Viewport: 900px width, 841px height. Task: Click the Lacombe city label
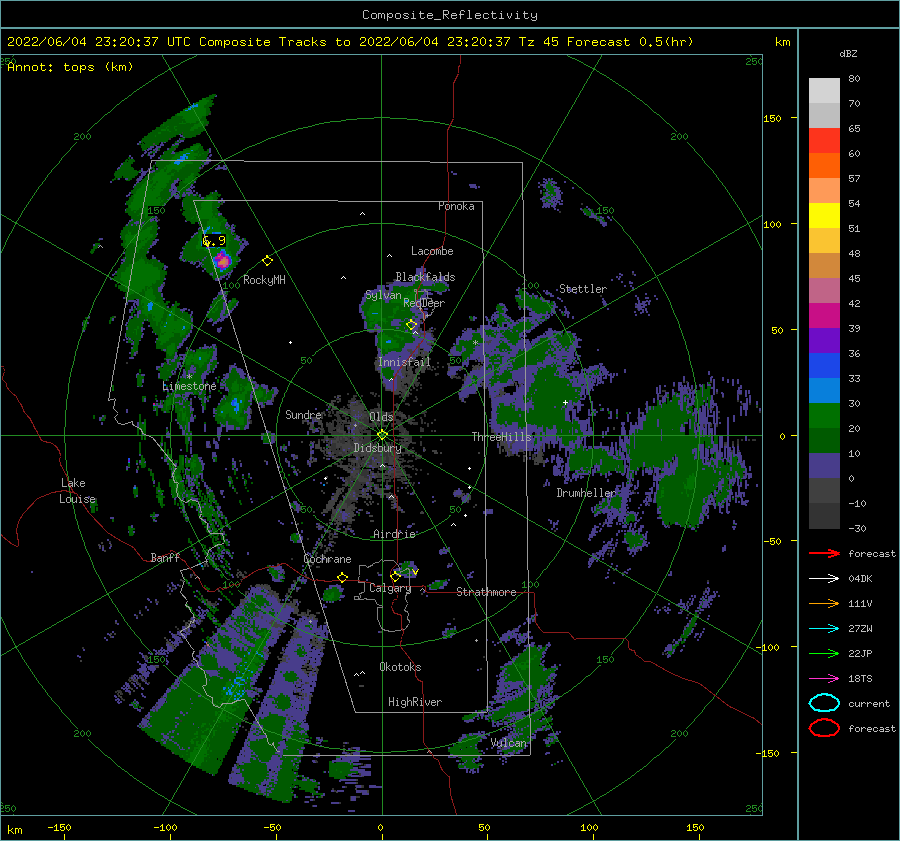click(x=432, y=251)
